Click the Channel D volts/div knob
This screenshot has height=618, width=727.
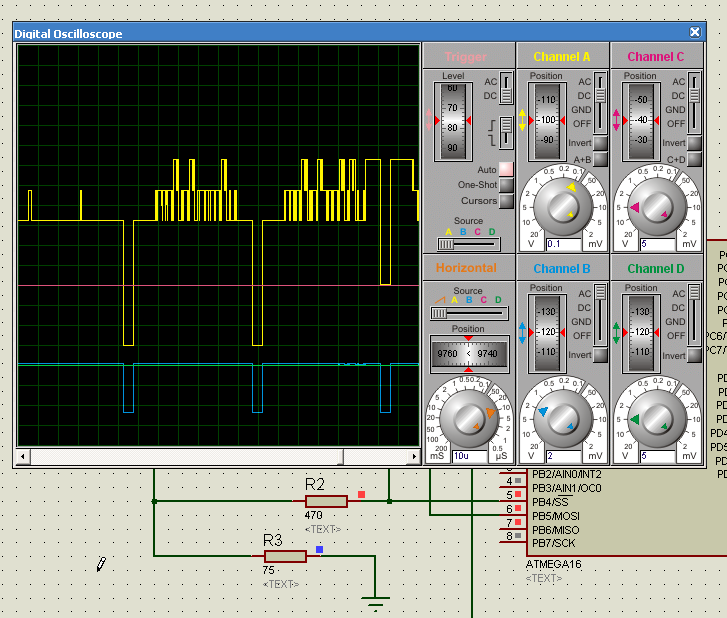(x=657, y=418)
